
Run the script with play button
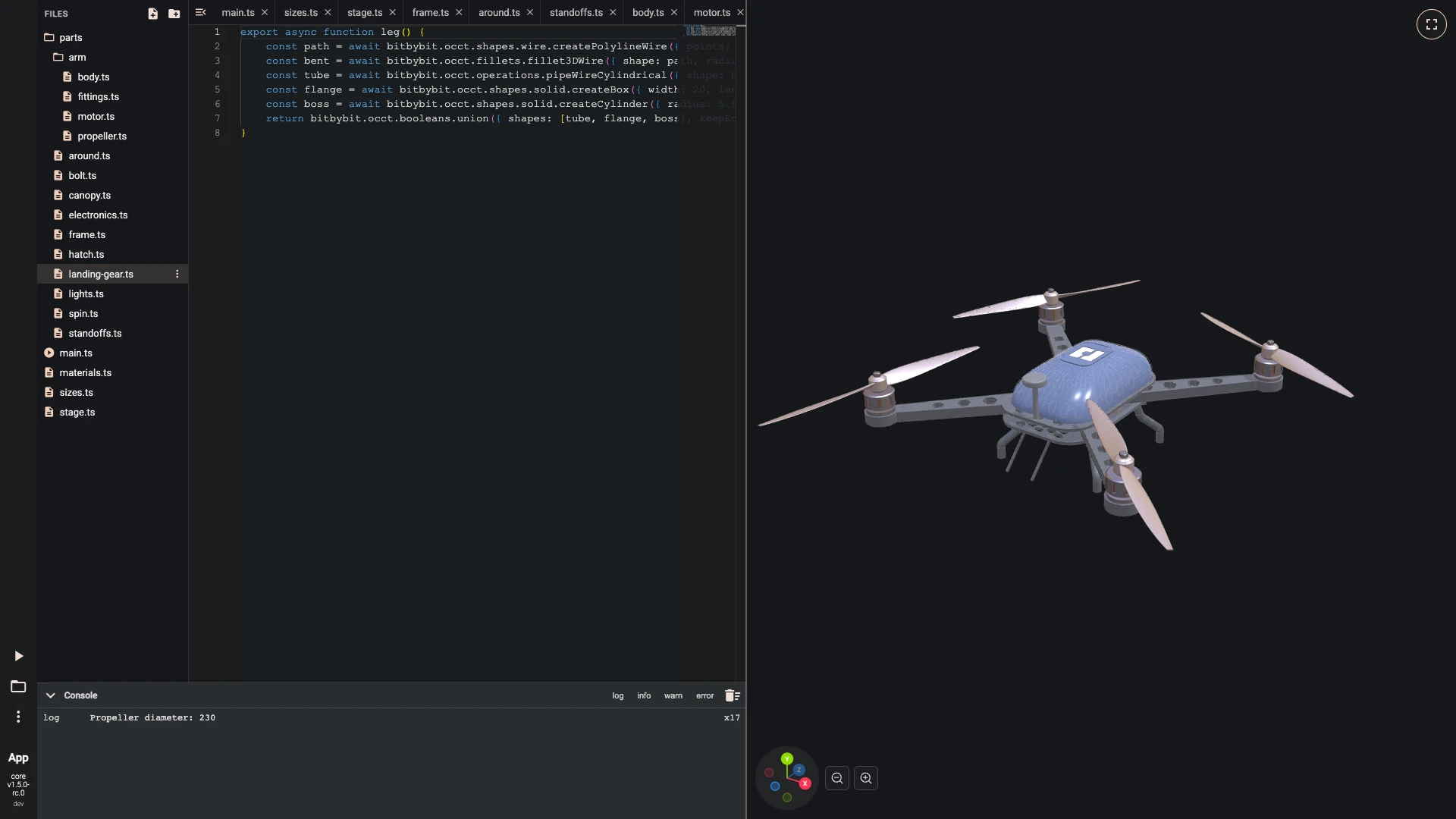[x=18, y=656]
